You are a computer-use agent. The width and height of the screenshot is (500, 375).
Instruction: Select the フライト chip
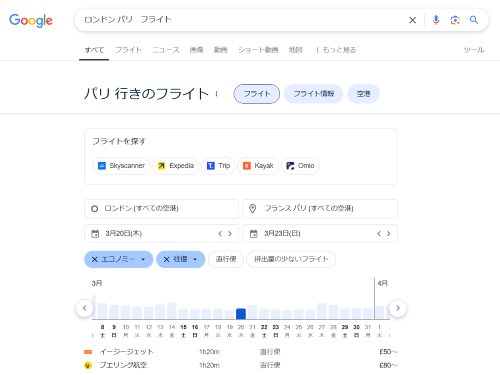(257, 94)
